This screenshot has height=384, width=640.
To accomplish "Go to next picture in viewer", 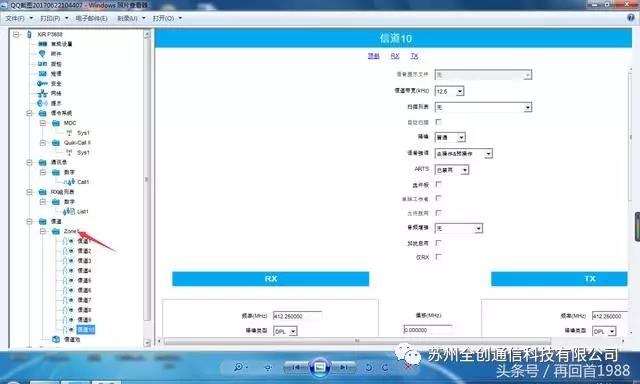I will [x=344, y=367].
